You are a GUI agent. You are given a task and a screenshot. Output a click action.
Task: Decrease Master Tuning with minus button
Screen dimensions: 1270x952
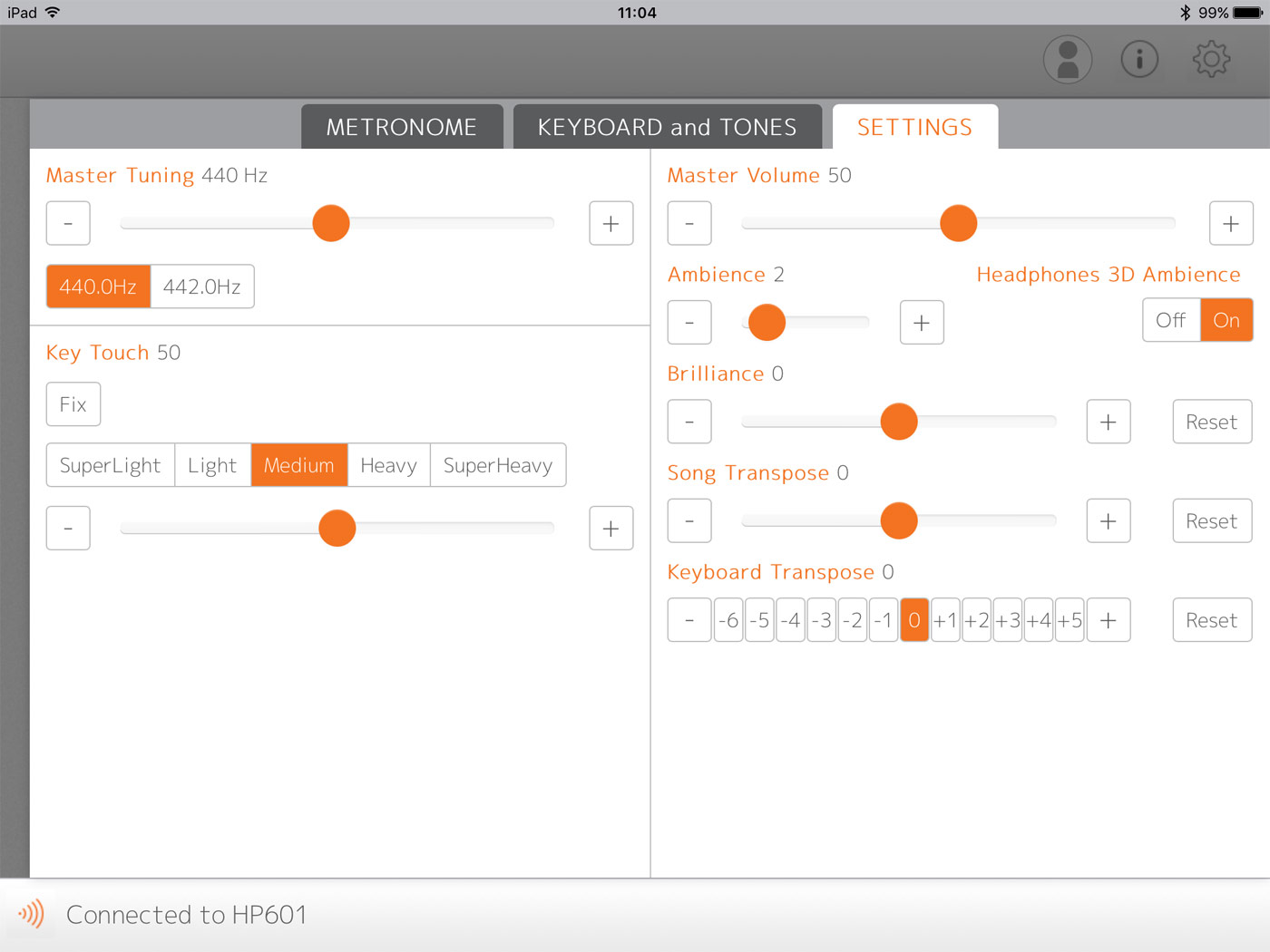coord(68,223)
